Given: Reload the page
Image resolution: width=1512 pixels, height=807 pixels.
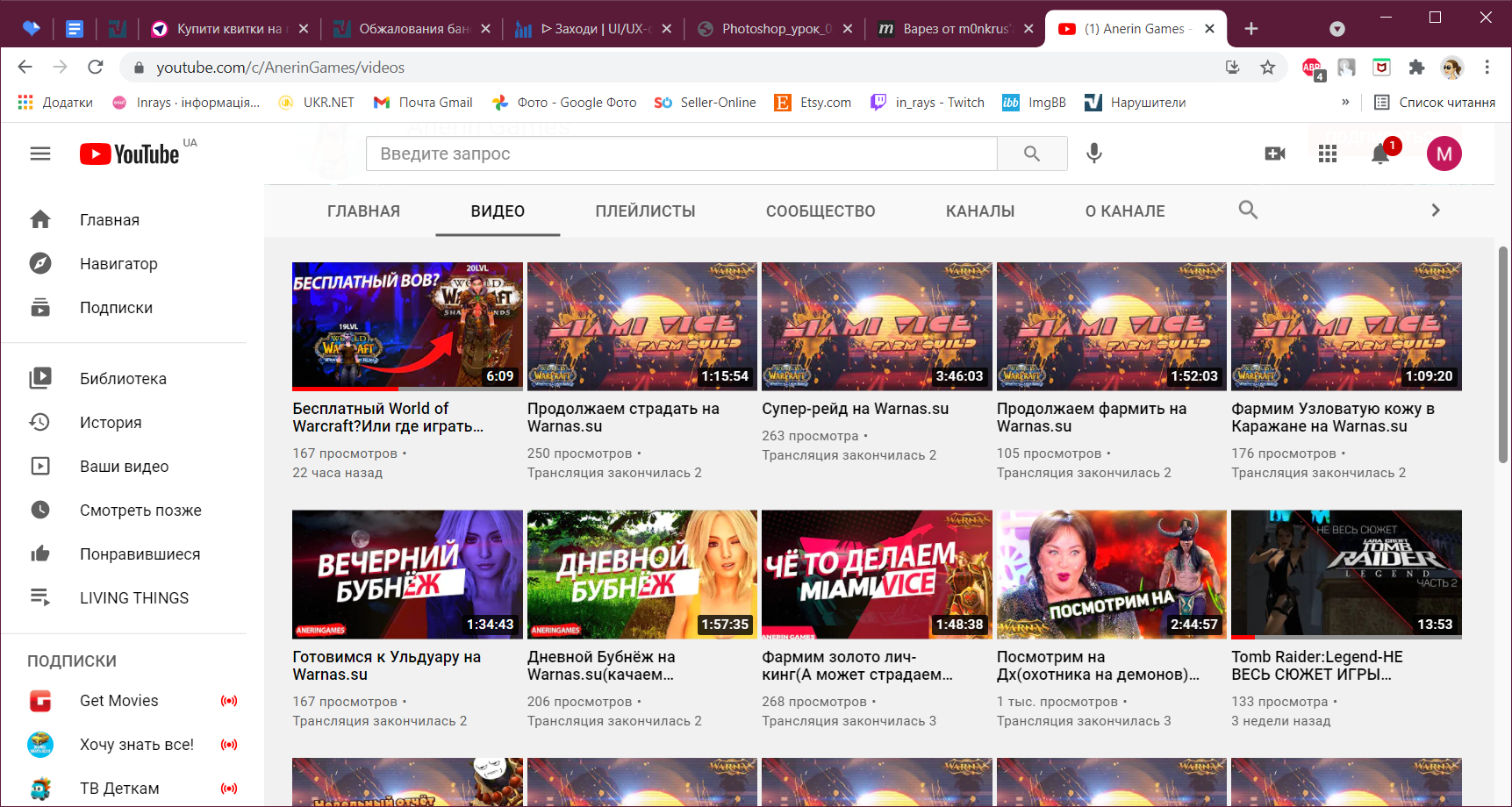Looking at the screenshot, I should tap(96, 68).
